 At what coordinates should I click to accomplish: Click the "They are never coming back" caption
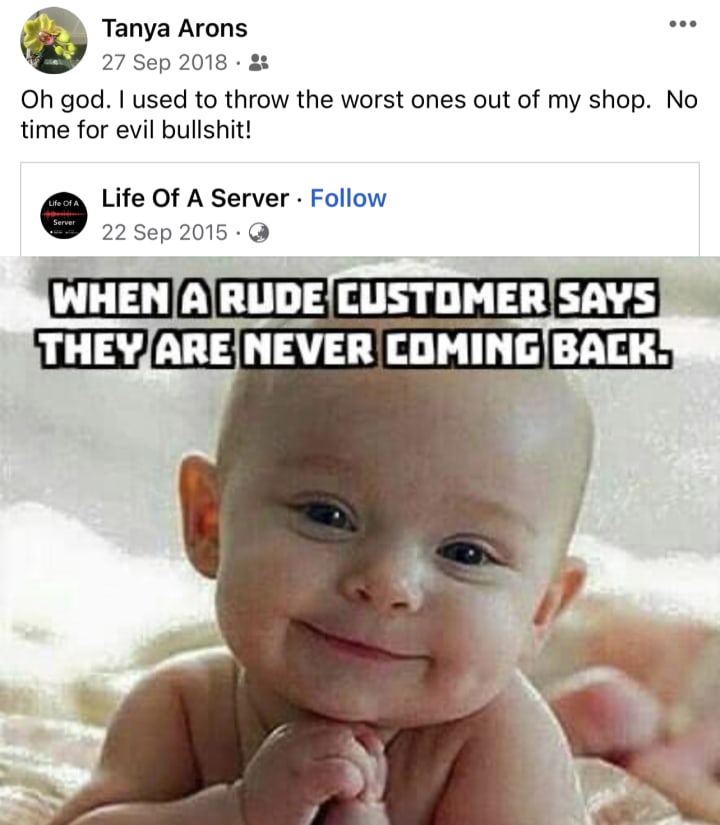(x=354, y=348)
